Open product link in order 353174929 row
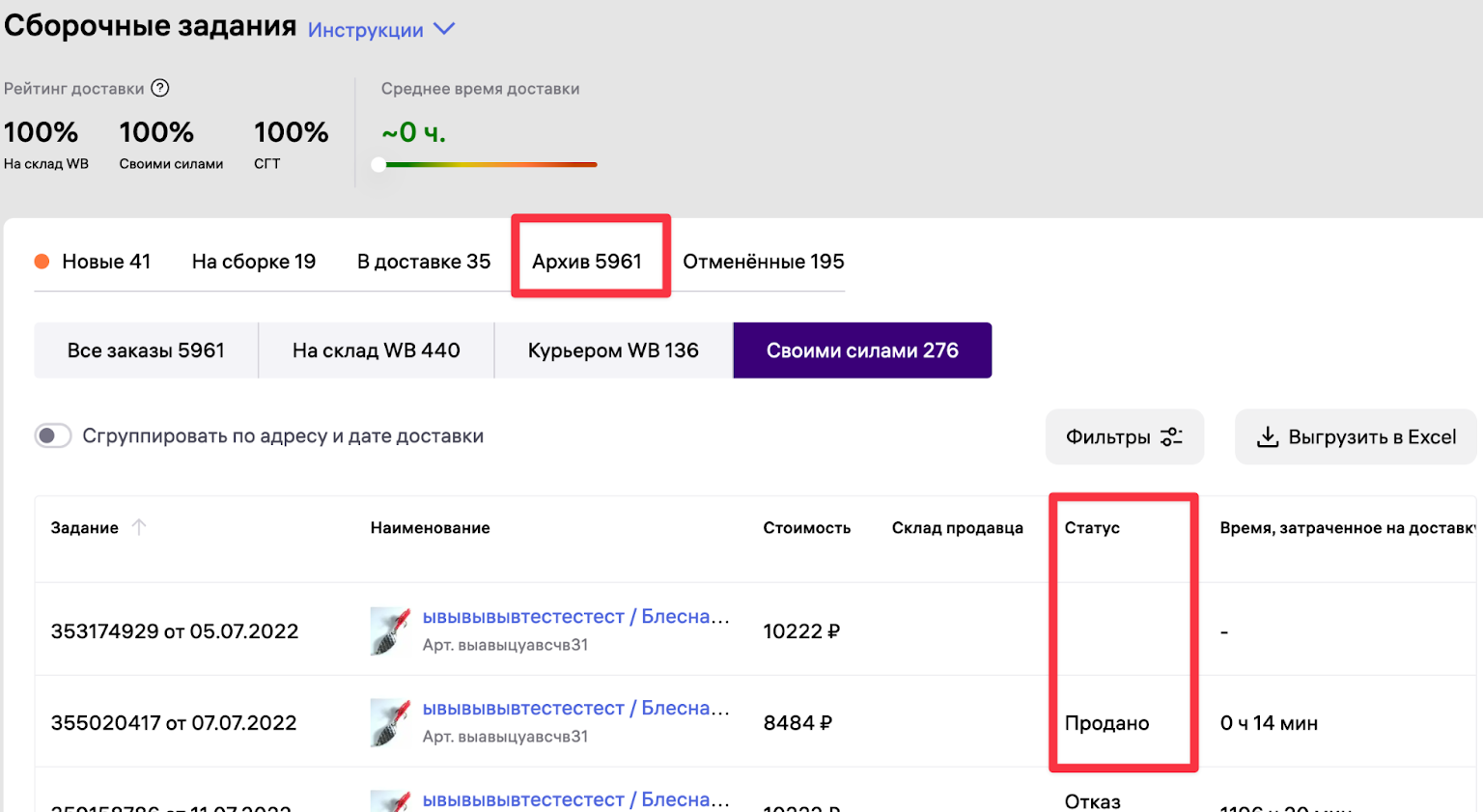Viewport: 1483px width, 812px height. click(x=575, y=617)
